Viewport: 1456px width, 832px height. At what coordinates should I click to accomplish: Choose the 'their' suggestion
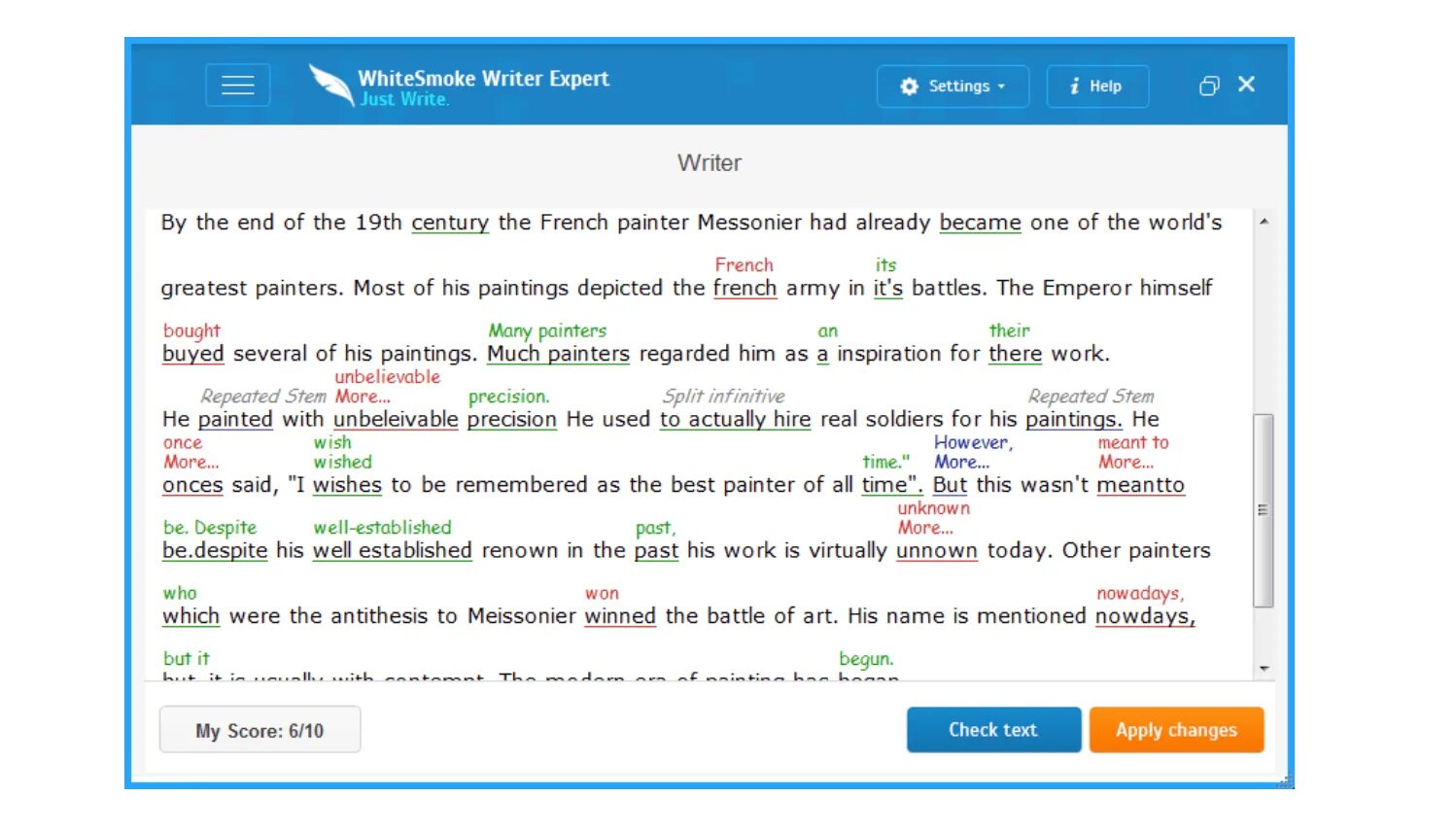pos(1009,331)
